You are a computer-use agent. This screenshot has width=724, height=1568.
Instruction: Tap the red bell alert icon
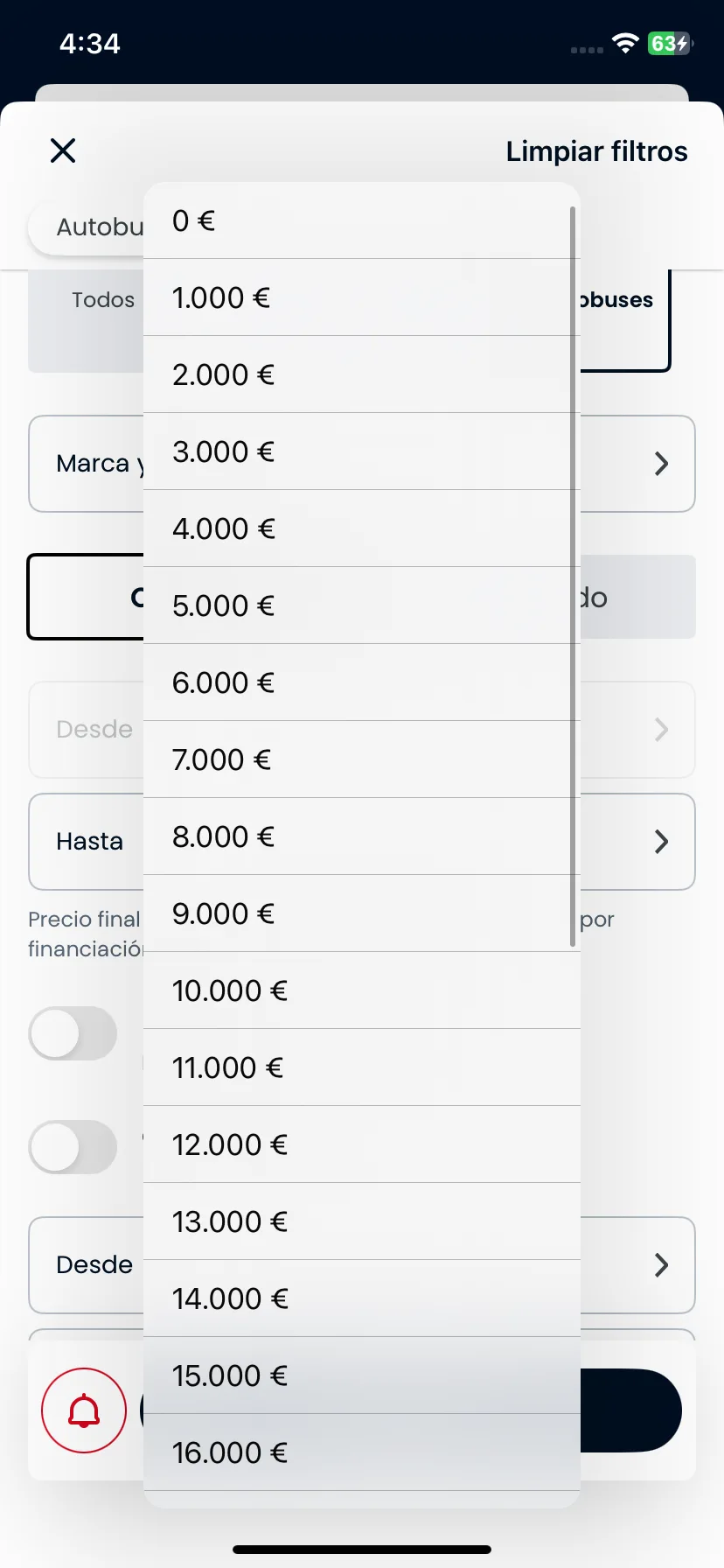pos(84,1410)
